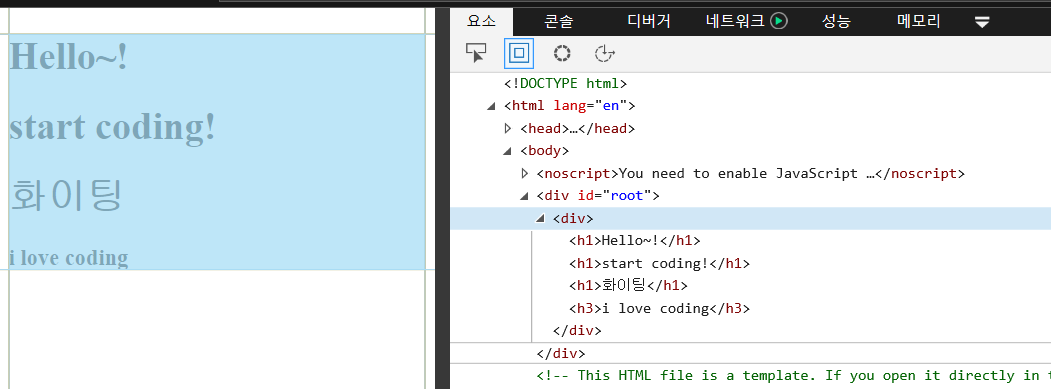Click the "start coding!" heading on the page
1051x389 pixels.
113,127
